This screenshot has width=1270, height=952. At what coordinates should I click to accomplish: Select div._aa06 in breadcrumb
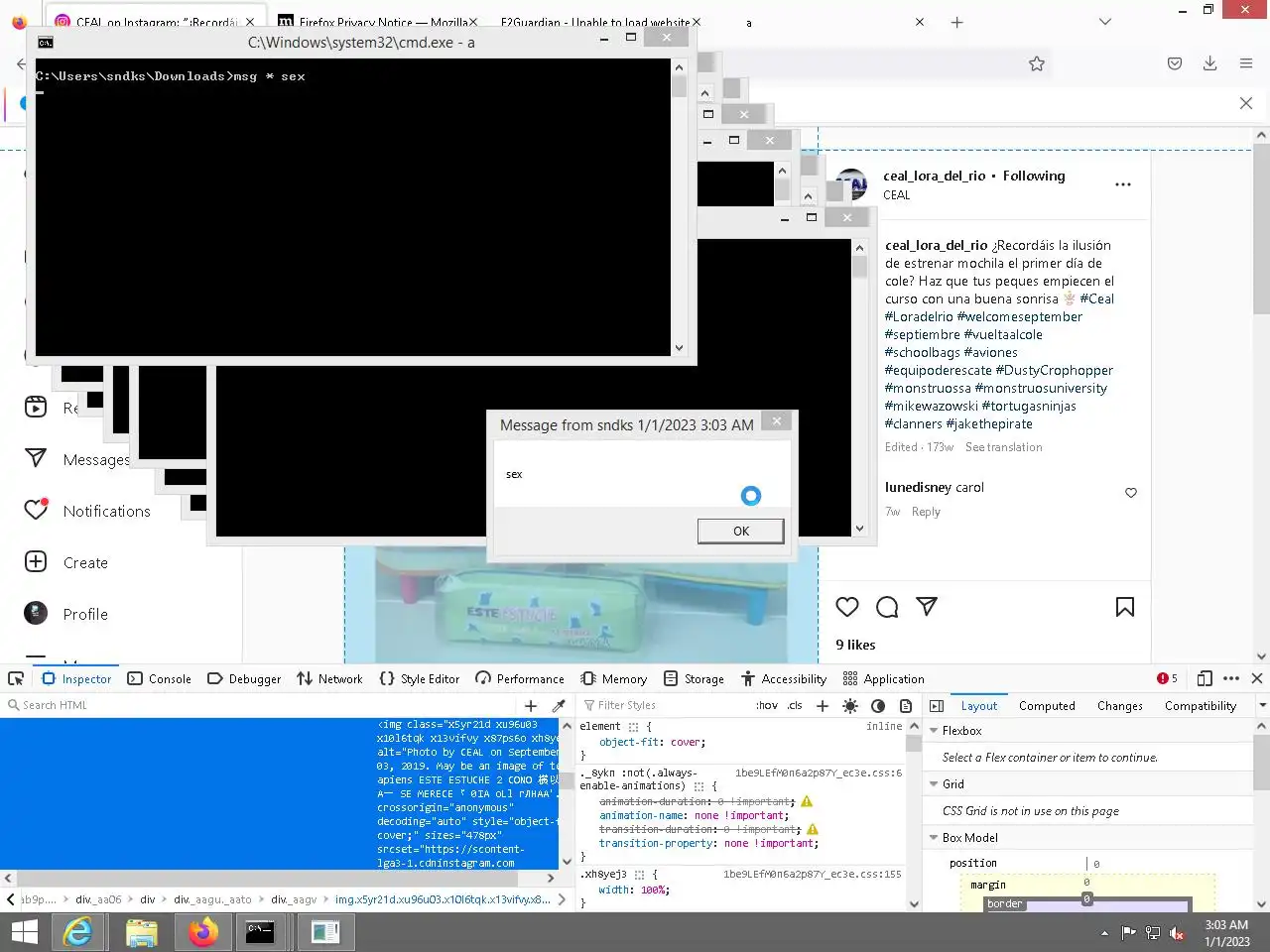98,900
